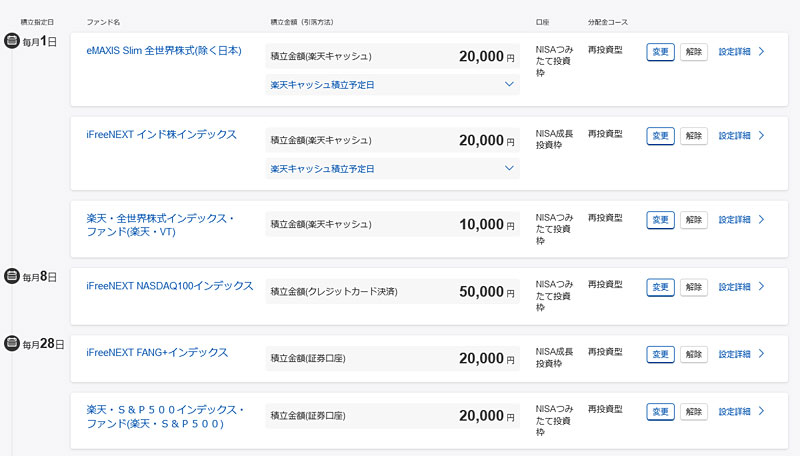
Task: Click 積立金額(証券口座) label in FANG+ row
Action: point(308,359)
